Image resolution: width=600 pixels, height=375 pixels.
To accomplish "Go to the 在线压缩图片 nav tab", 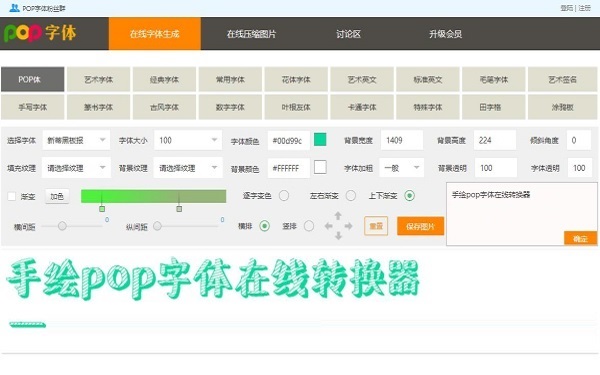I will 251,34.
